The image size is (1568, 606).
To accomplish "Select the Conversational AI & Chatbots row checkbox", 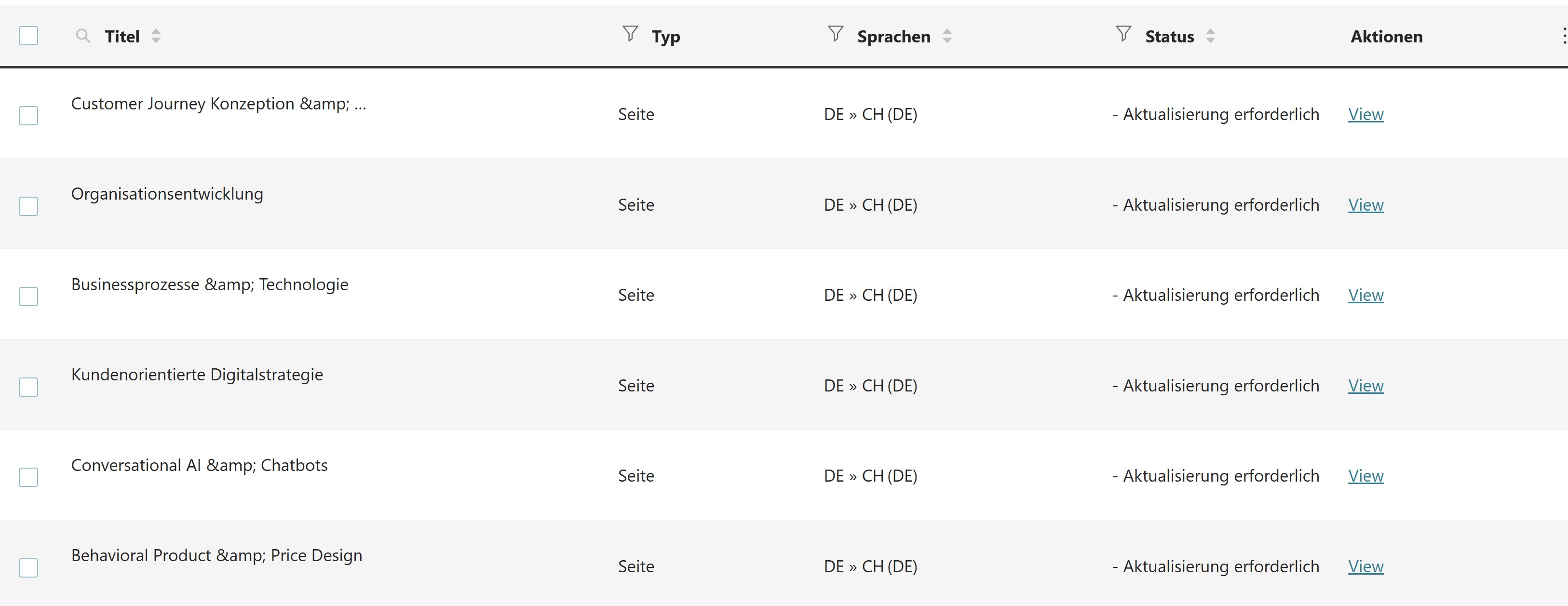I will pos(28,477).
